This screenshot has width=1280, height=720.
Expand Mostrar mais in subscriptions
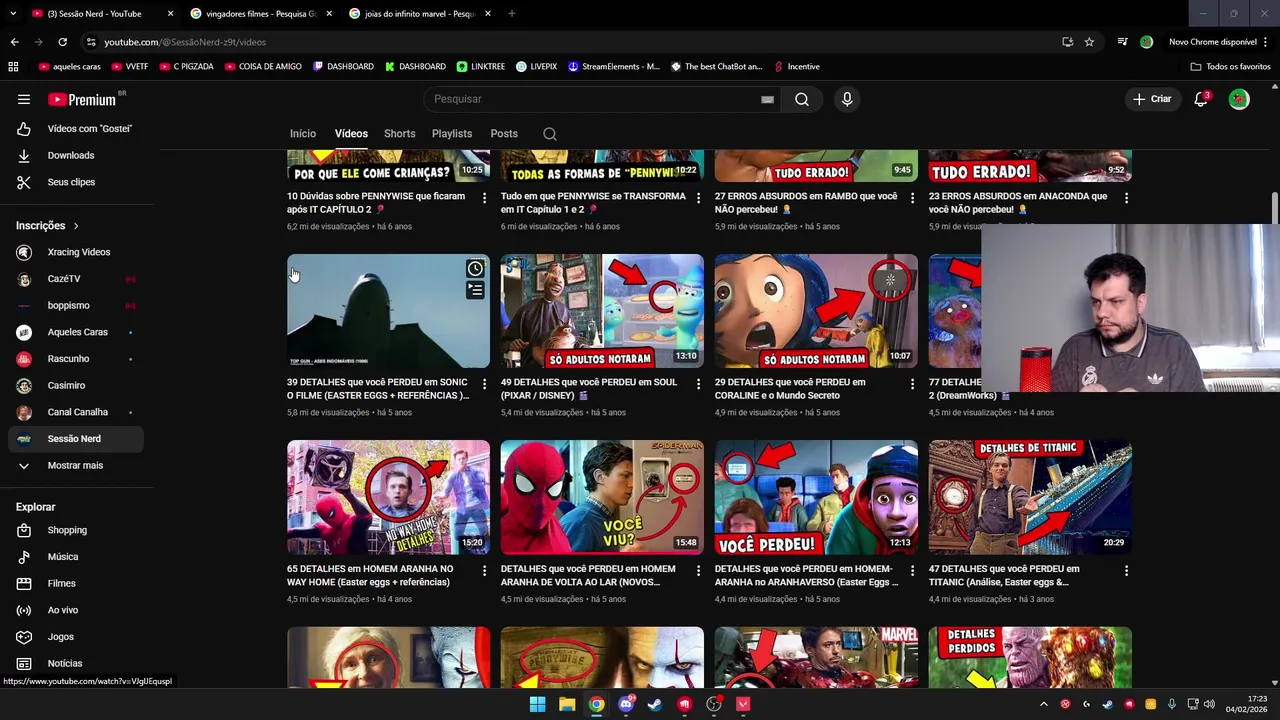pos(76,466)
